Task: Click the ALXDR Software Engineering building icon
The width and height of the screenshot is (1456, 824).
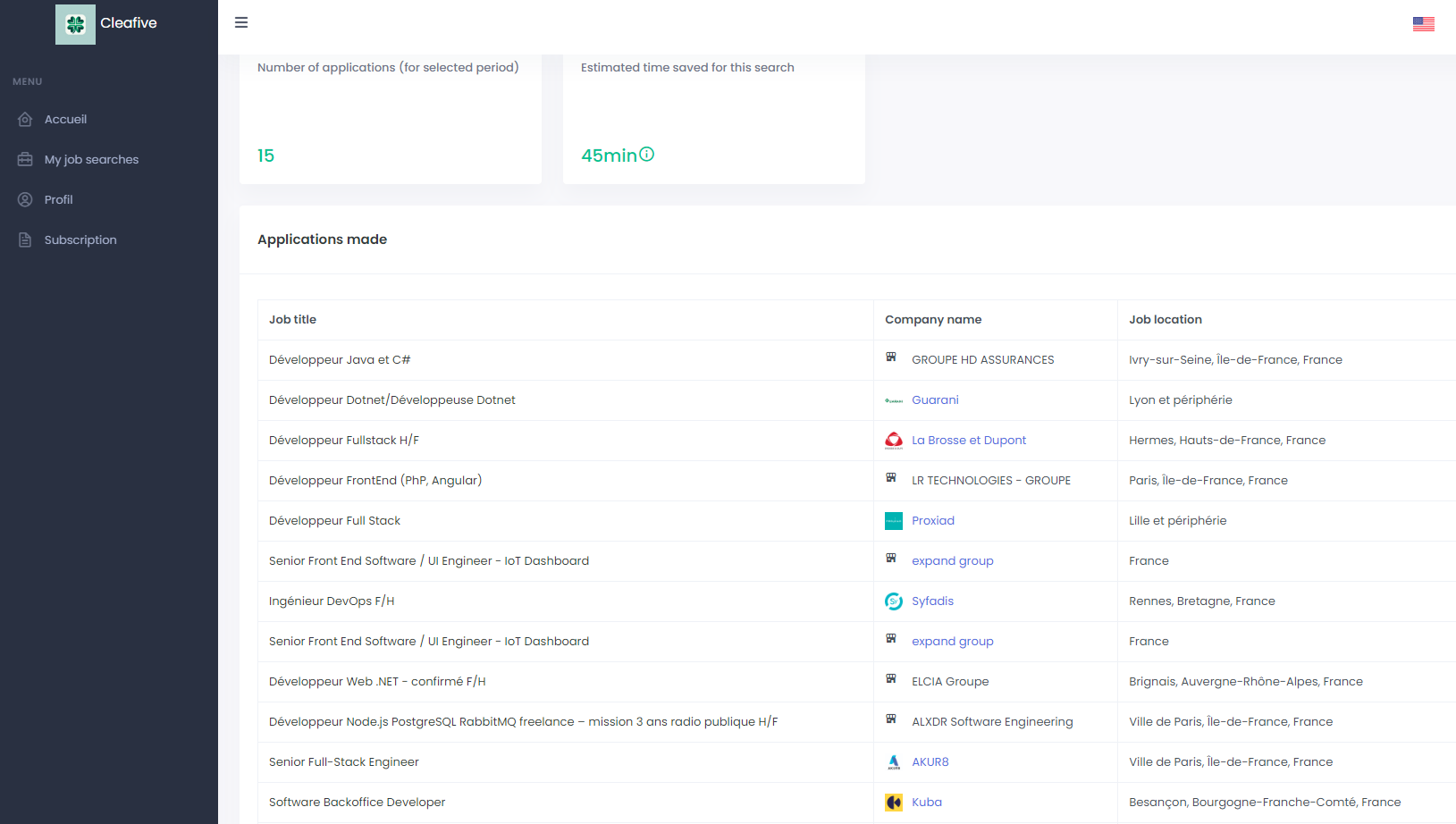Action: point(891,719)
